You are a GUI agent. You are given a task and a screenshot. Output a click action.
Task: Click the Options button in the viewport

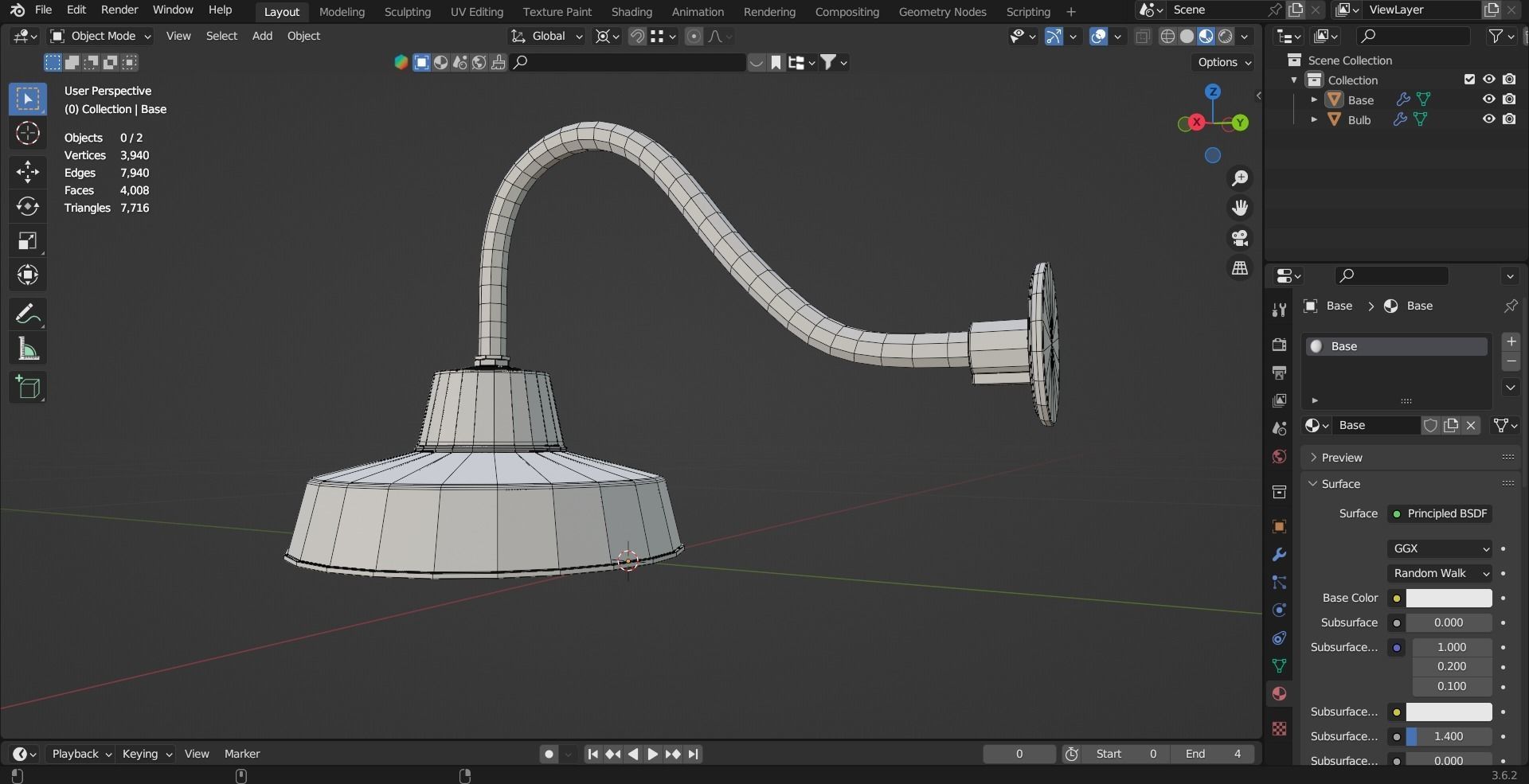click(1223, 62)
